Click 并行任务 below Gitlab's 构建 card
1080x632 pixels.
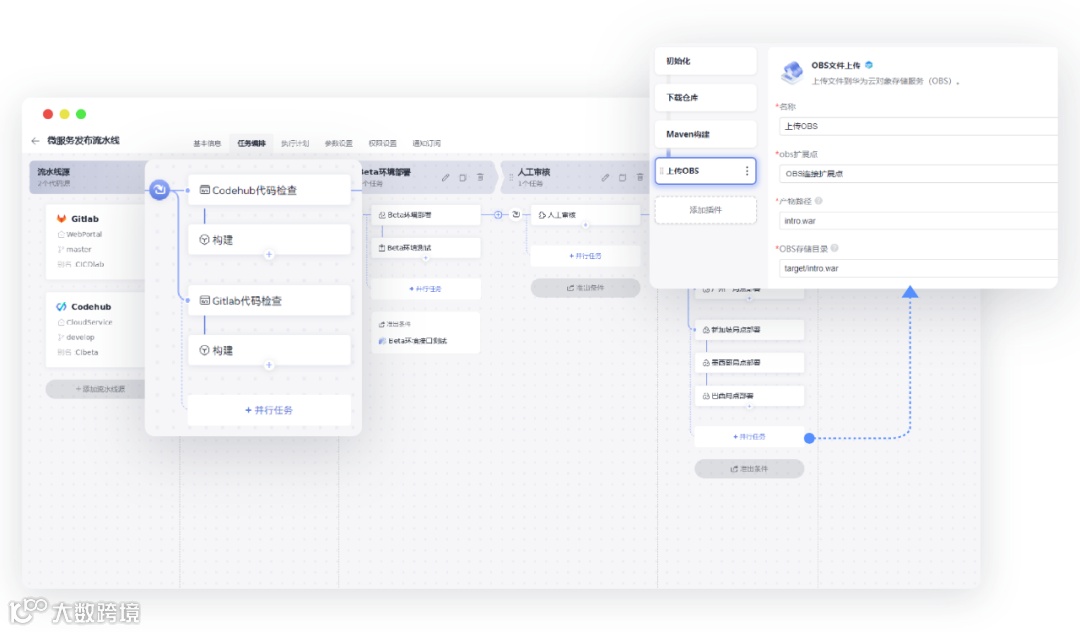269,410
